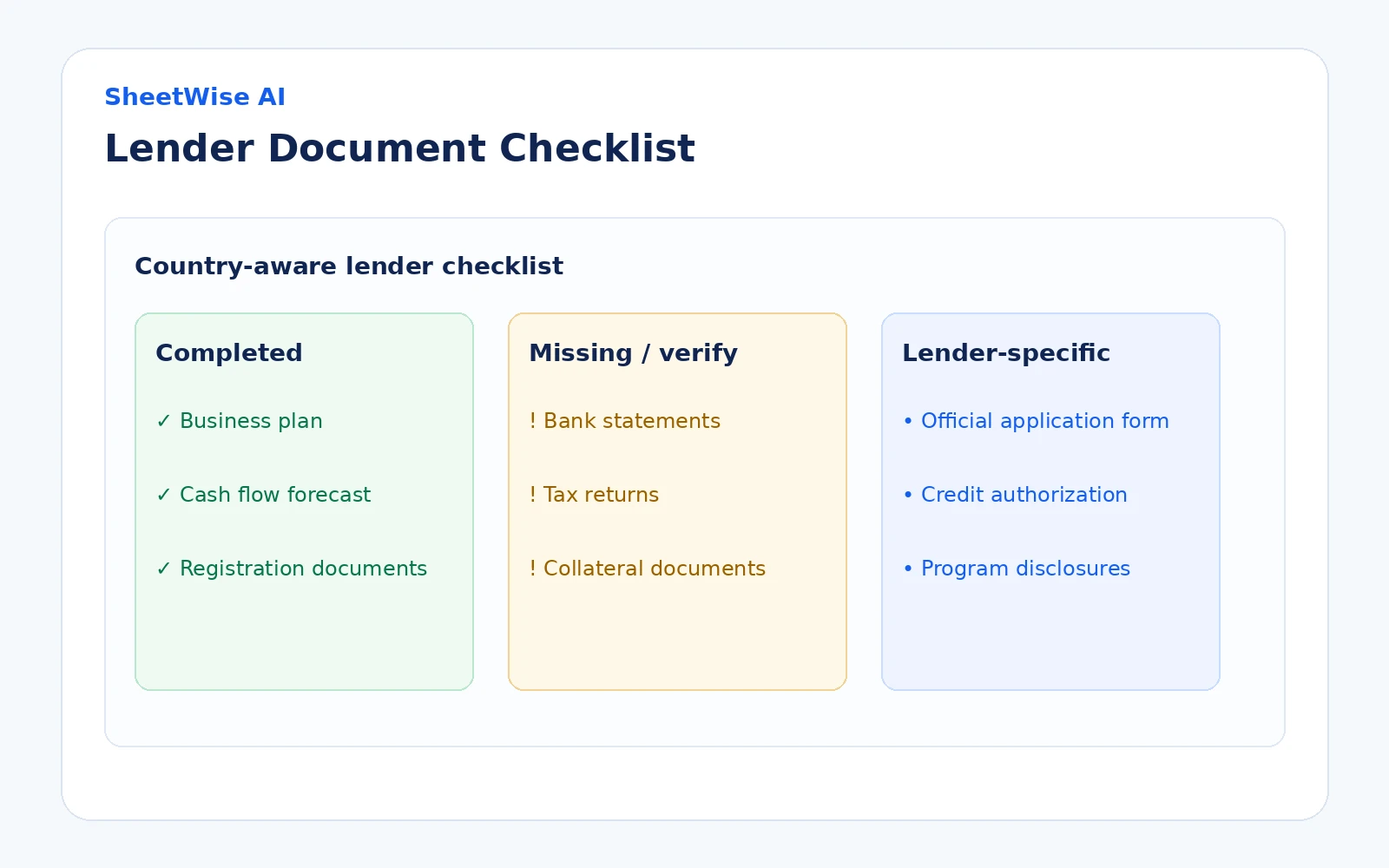Select the Credit authorization item
1389x868 pixels.
click(x=1015, y=495)
